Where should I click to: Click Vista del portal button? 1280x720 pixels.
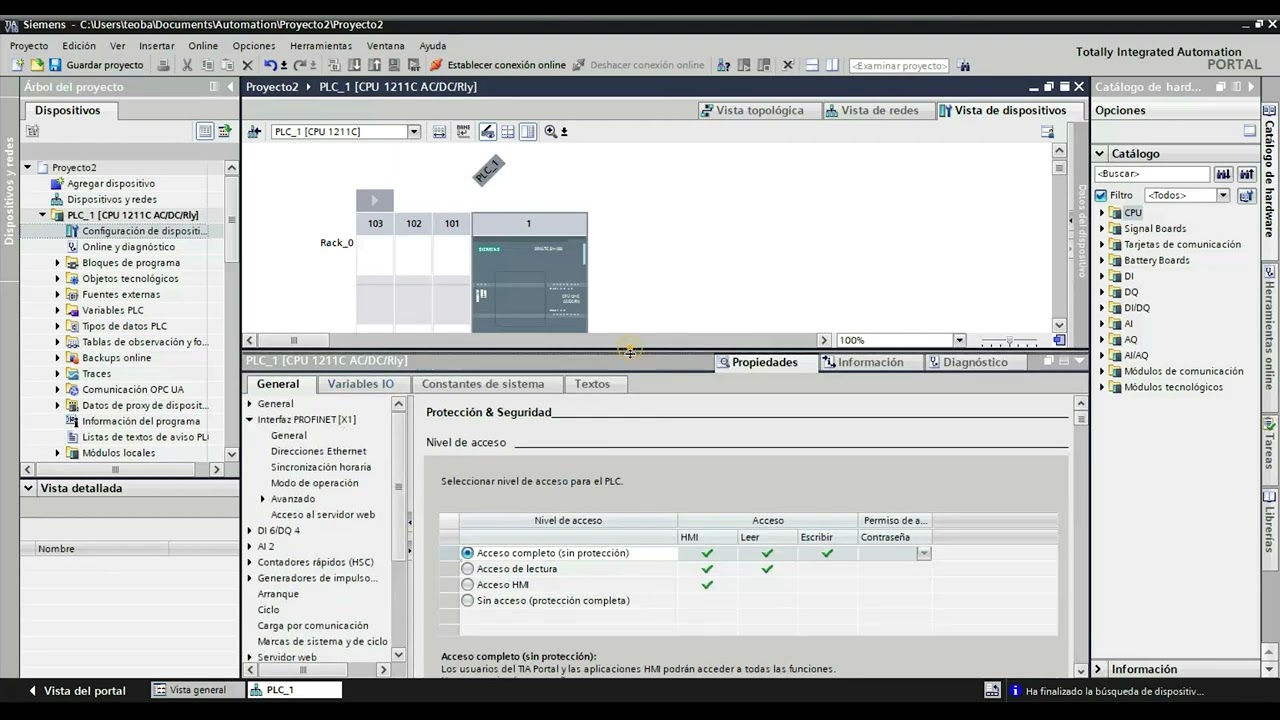coord(76,691)
